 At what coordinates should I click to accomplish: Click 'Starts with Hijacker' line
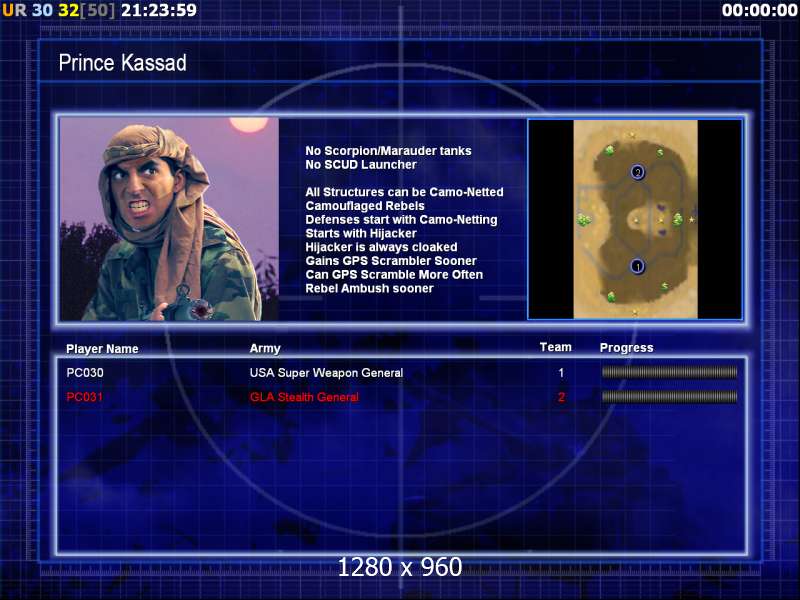pyautogui.click(x=361, y=234)
